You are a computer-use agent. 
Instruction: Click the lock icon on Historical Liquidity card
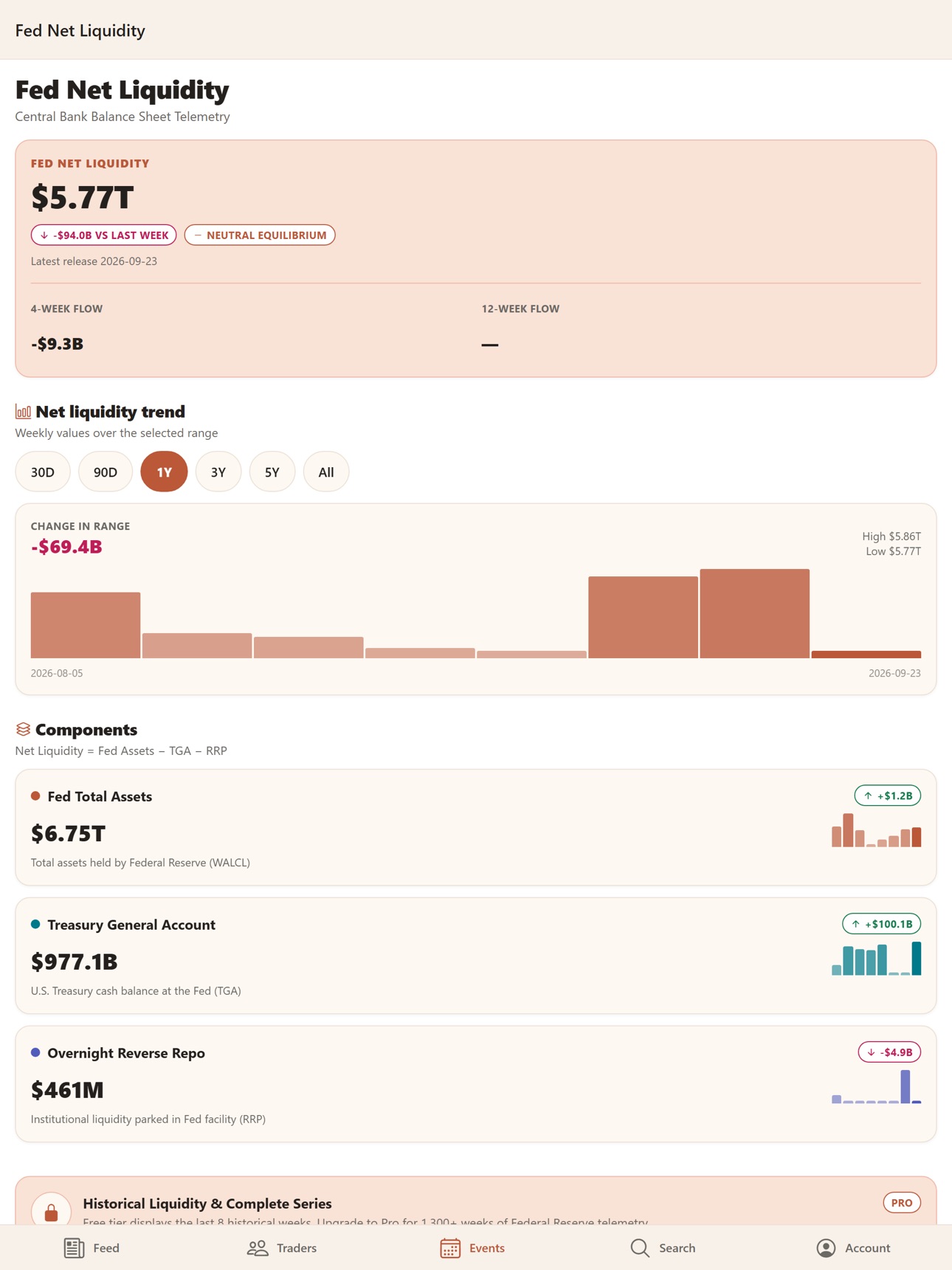51,1212
